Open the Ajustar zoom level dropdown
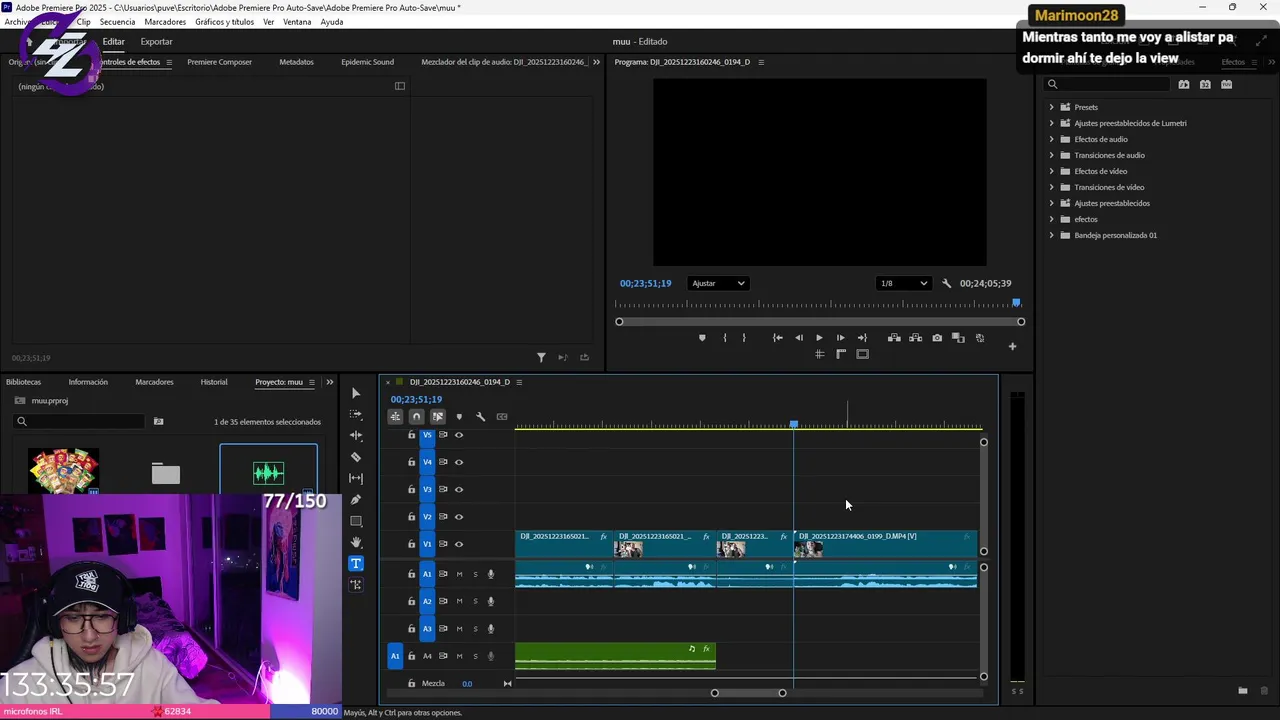Image resolution: width=1280 pixels, height=720 pixels. [718, 284]
